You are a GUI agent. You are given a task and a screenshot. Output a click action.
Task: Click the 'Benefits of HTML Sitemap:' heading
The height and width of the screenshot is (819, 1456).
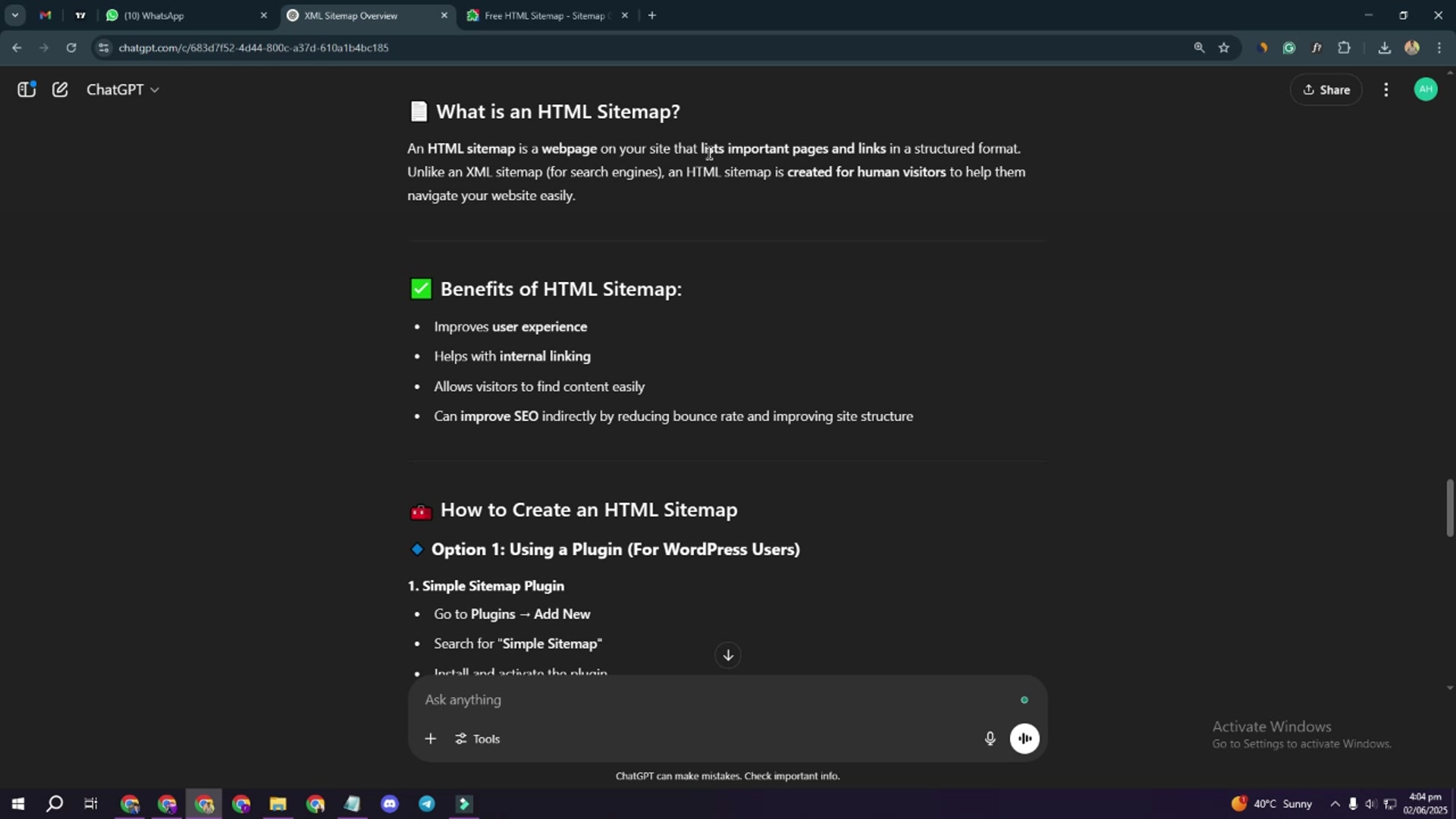tap(561, 289)
